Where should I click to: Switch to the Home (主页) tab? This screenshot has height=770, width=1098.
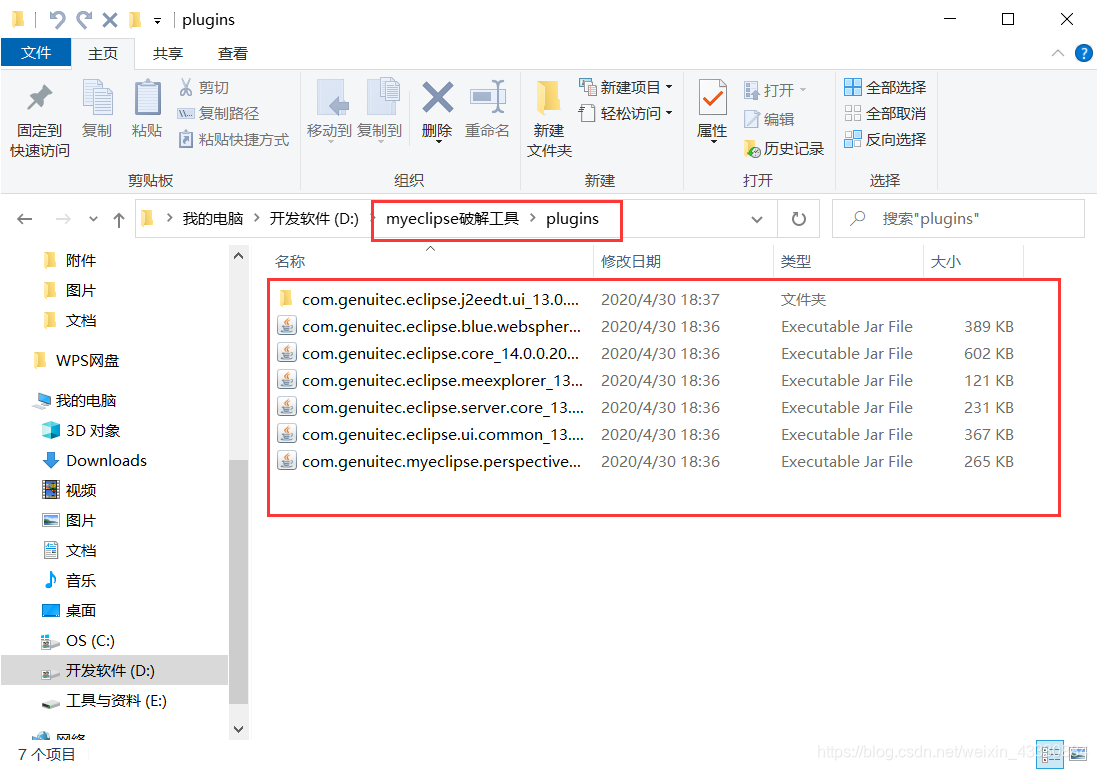(x=103, y=53)
